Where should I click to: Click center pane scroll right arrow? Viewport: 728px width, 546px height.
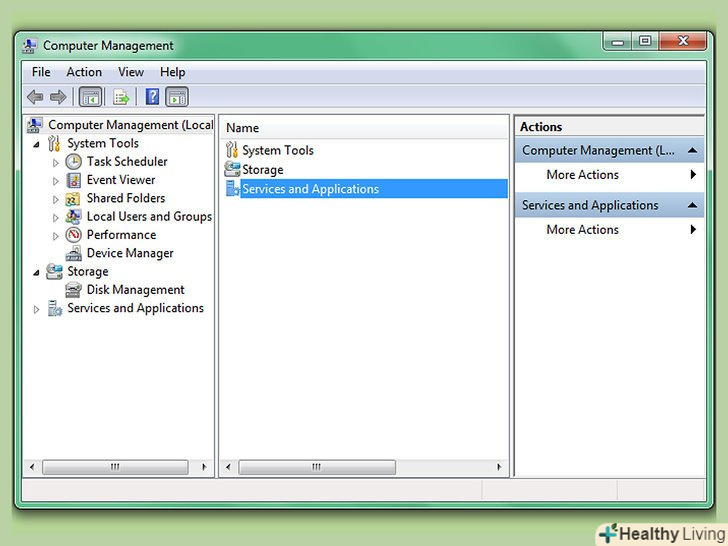(x=499, y=467)
